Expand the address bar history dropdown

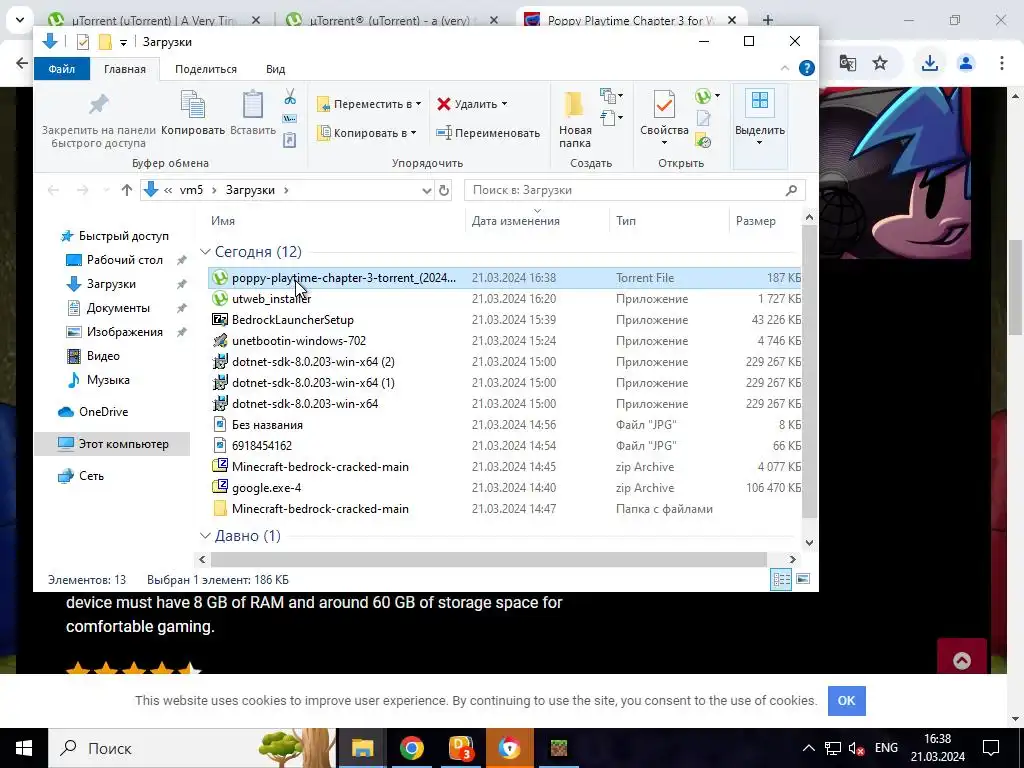coord(426,190)
